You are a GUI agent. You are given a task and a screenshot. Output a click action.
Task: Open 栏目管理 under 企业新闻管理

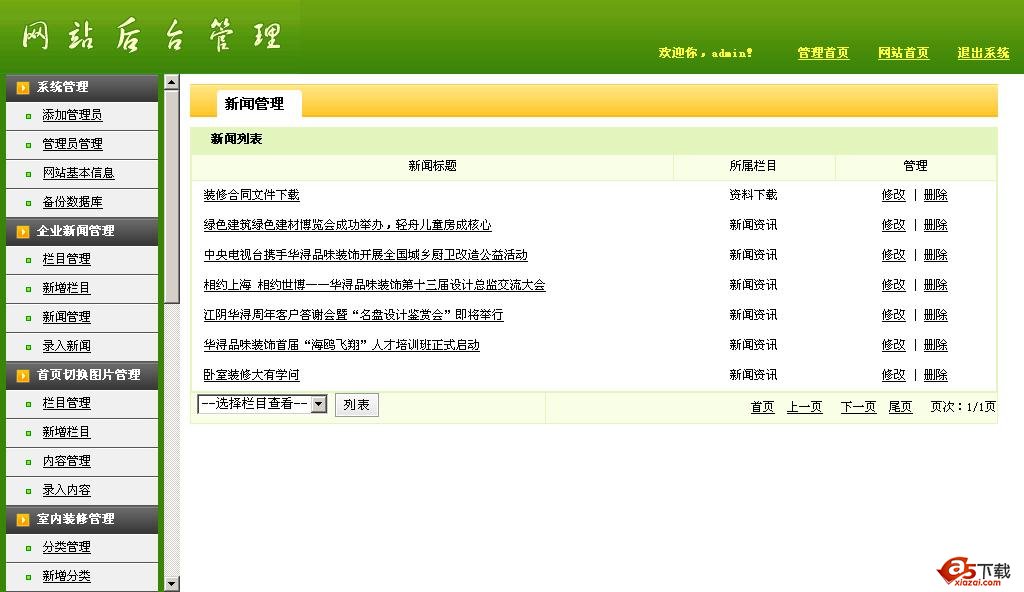67,259
